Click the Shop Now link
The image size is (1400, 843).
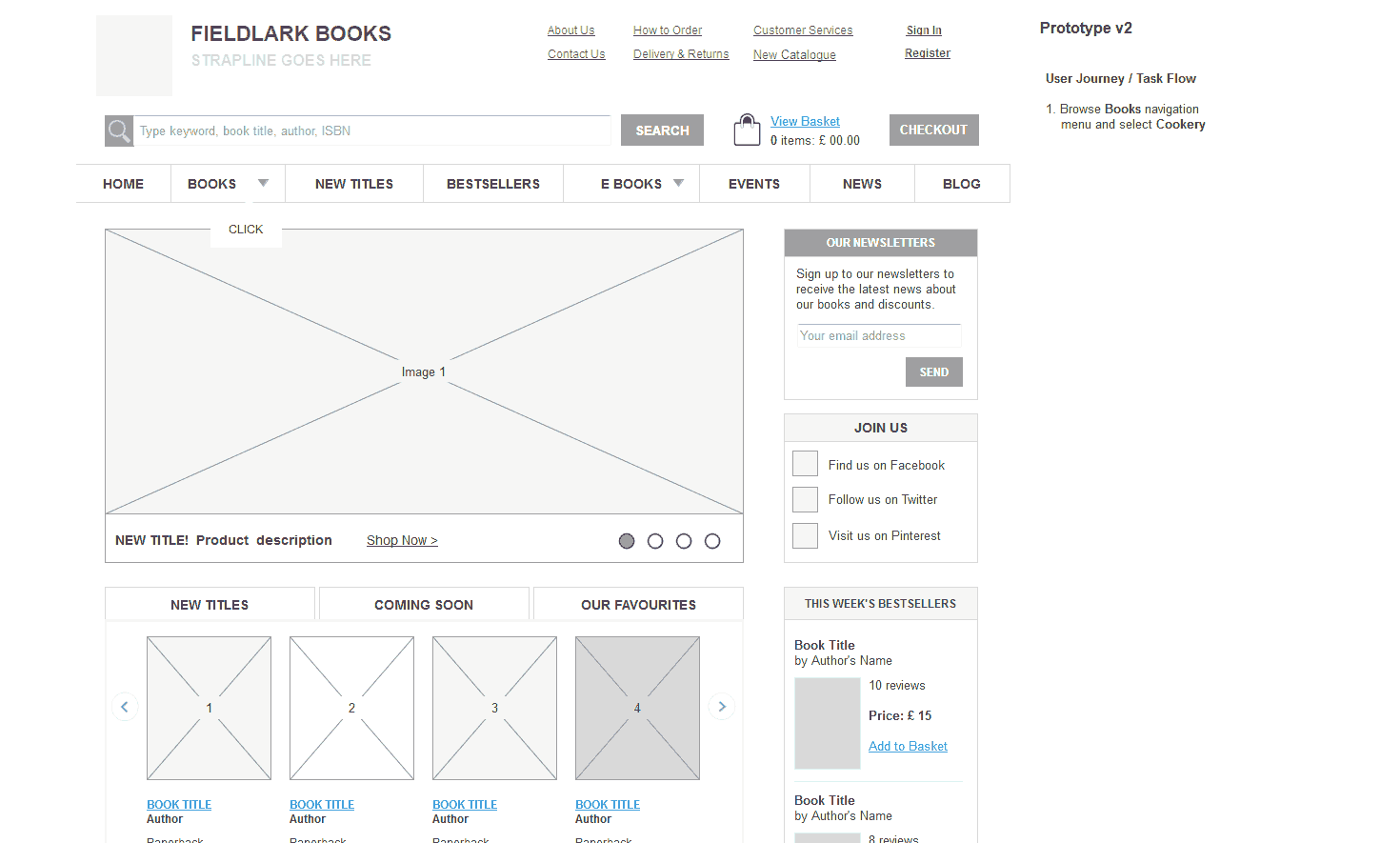401,540
